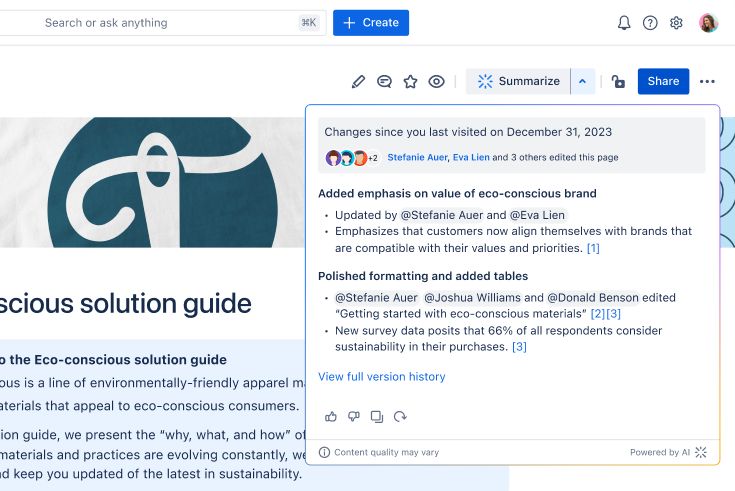Star this page as favorite
735x491 pixels.
tap(410, 82)
